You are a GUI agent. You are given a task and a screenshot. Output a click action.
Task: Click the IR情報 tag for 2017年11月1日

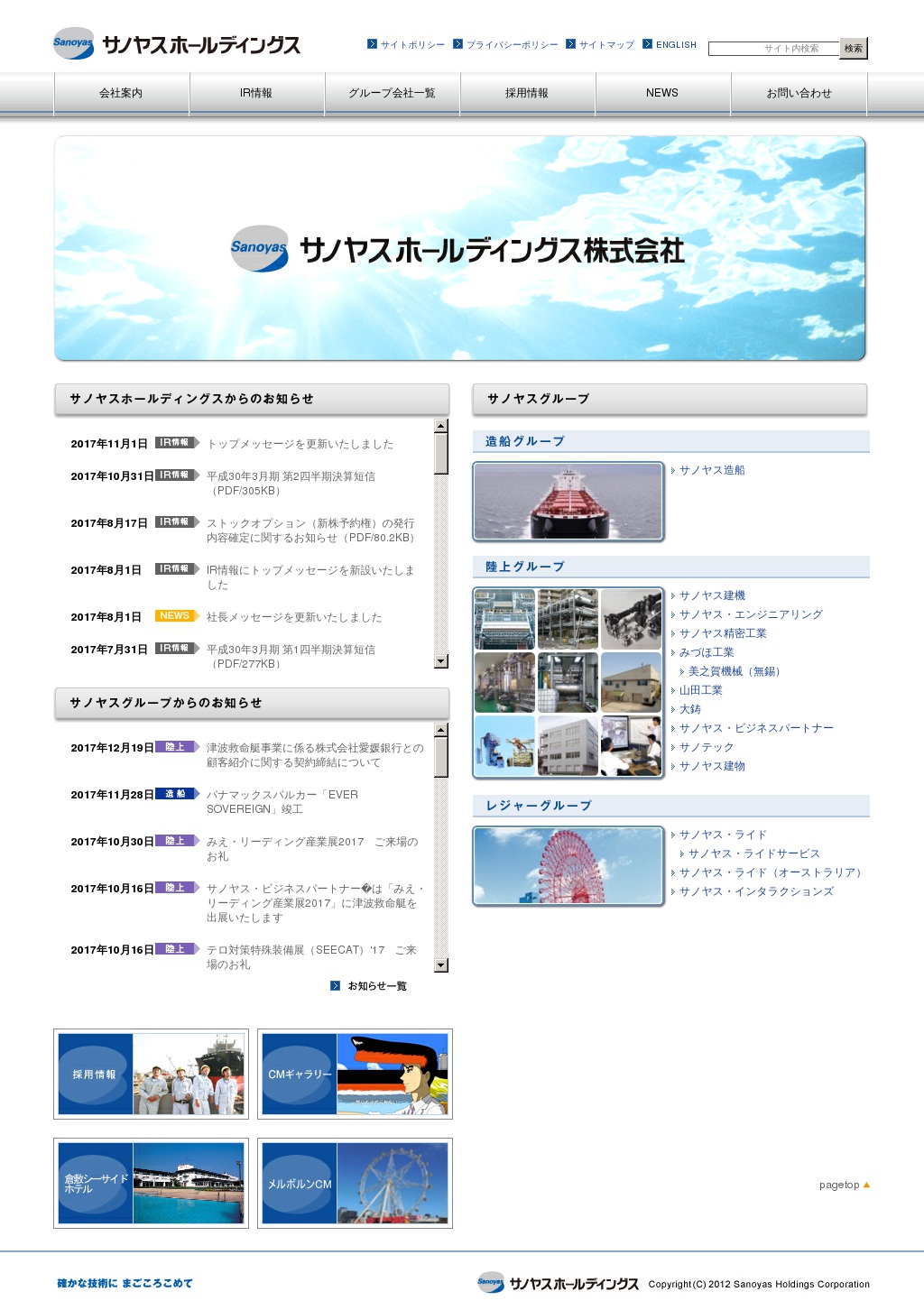(177, 442)
